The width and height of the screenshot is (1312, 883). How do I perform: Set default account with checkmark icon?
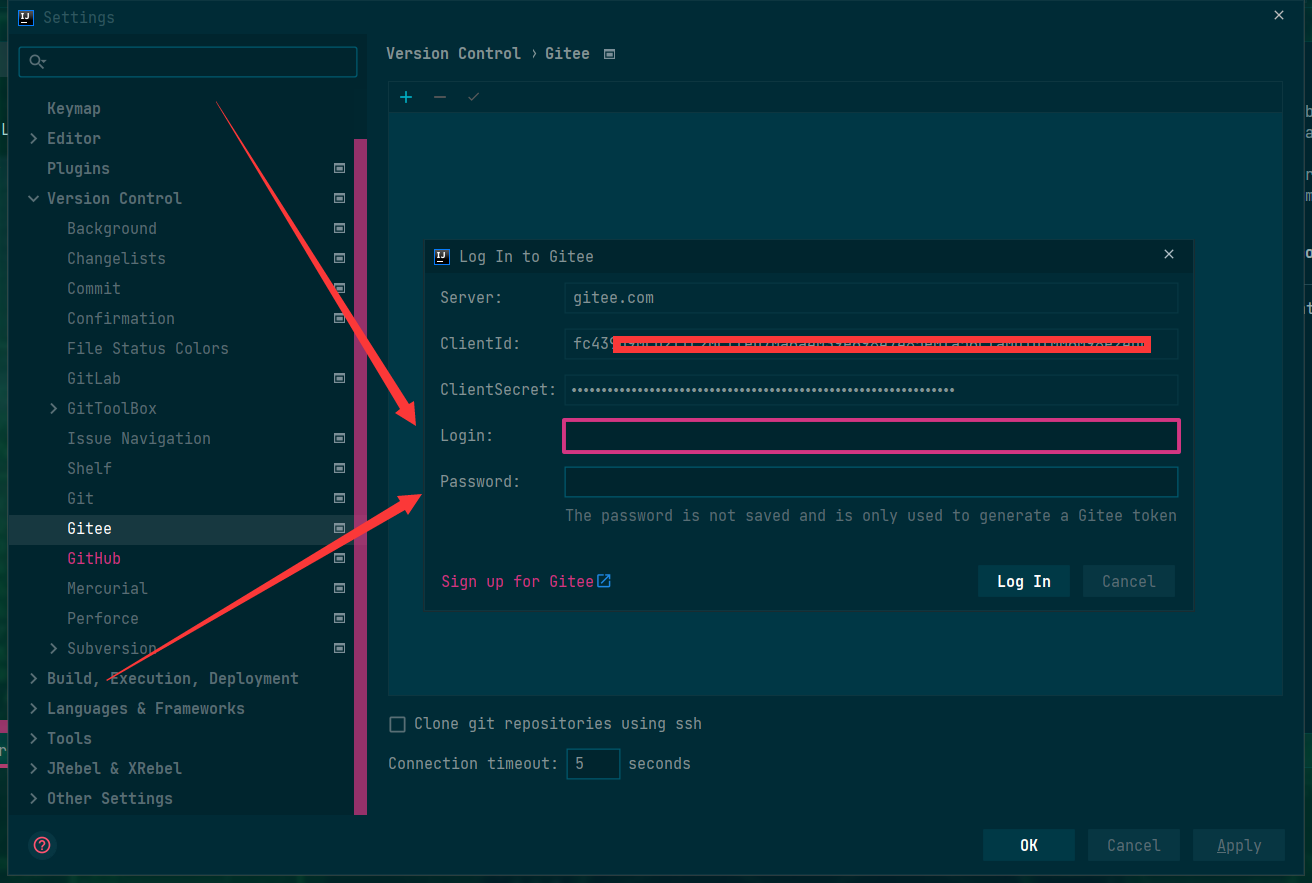[x=474, y=97]
